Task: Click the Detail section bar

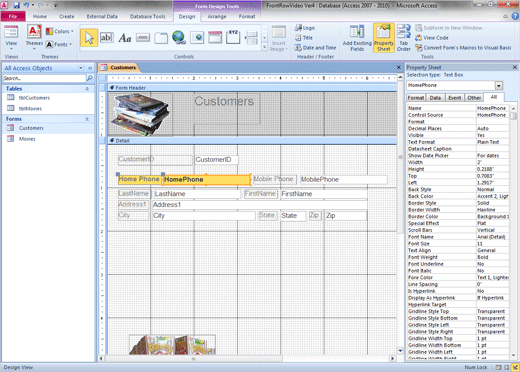Action: (x=252, y=141)
